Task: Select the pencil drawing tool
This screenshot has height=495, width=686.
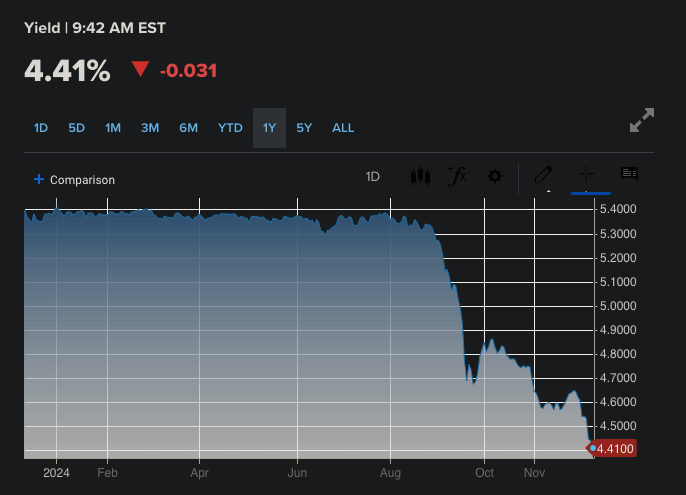Action: click(544, 174)
